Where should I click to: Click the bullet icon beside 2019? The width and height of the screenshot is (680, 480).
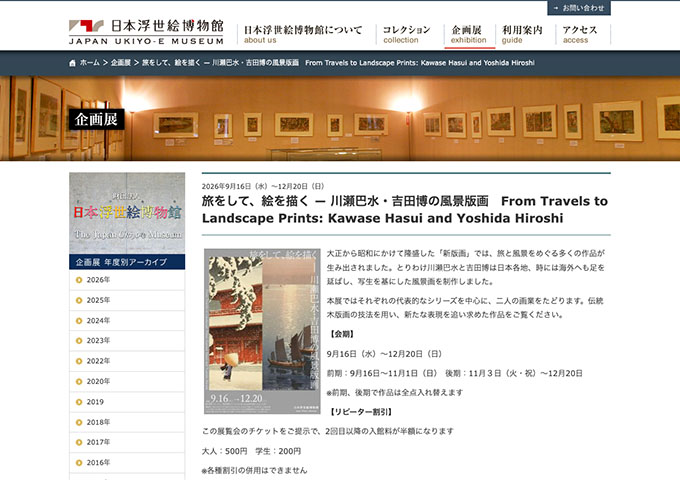tap(79, 402)
